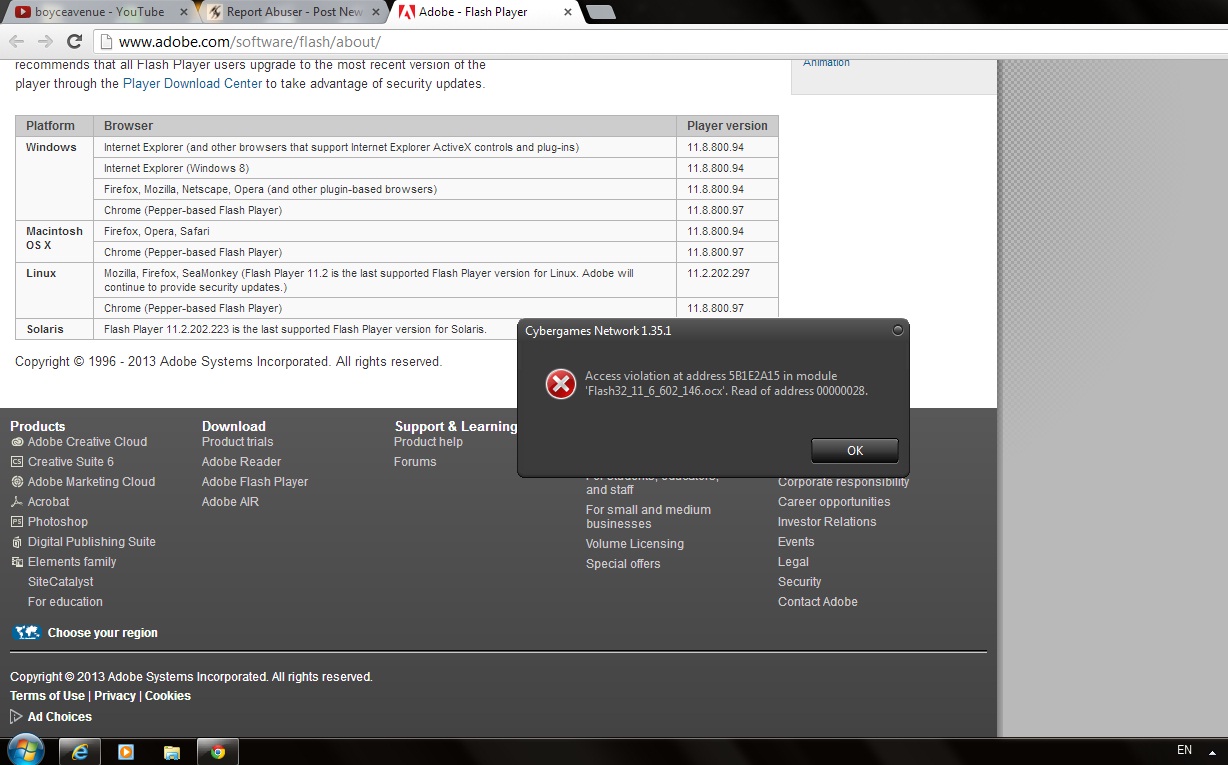Click the EN language indicator in the taskbar

point(1184,750)
